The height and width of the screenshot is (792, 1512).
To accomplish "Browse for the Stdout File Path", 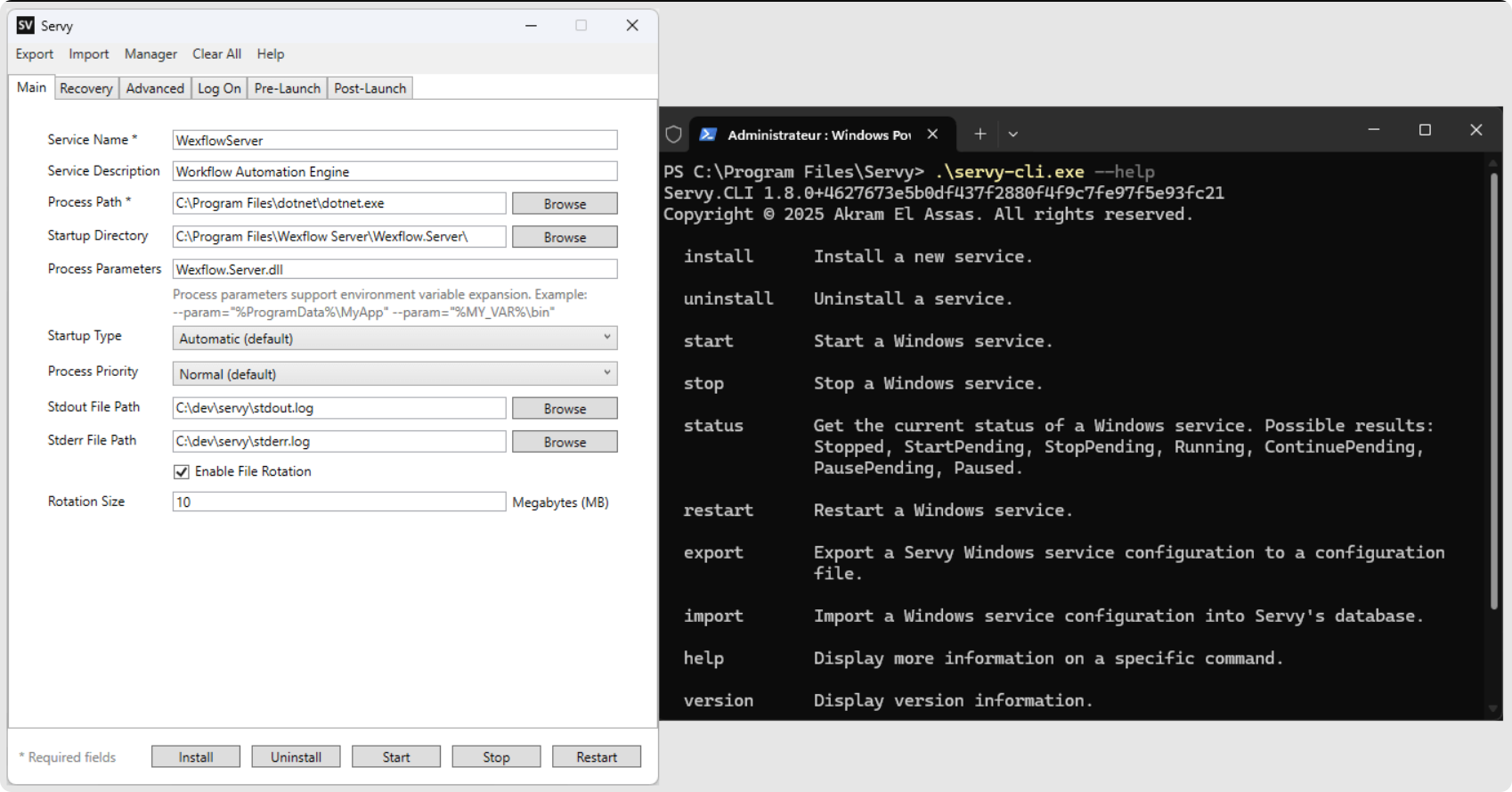I will pos(565,408).
